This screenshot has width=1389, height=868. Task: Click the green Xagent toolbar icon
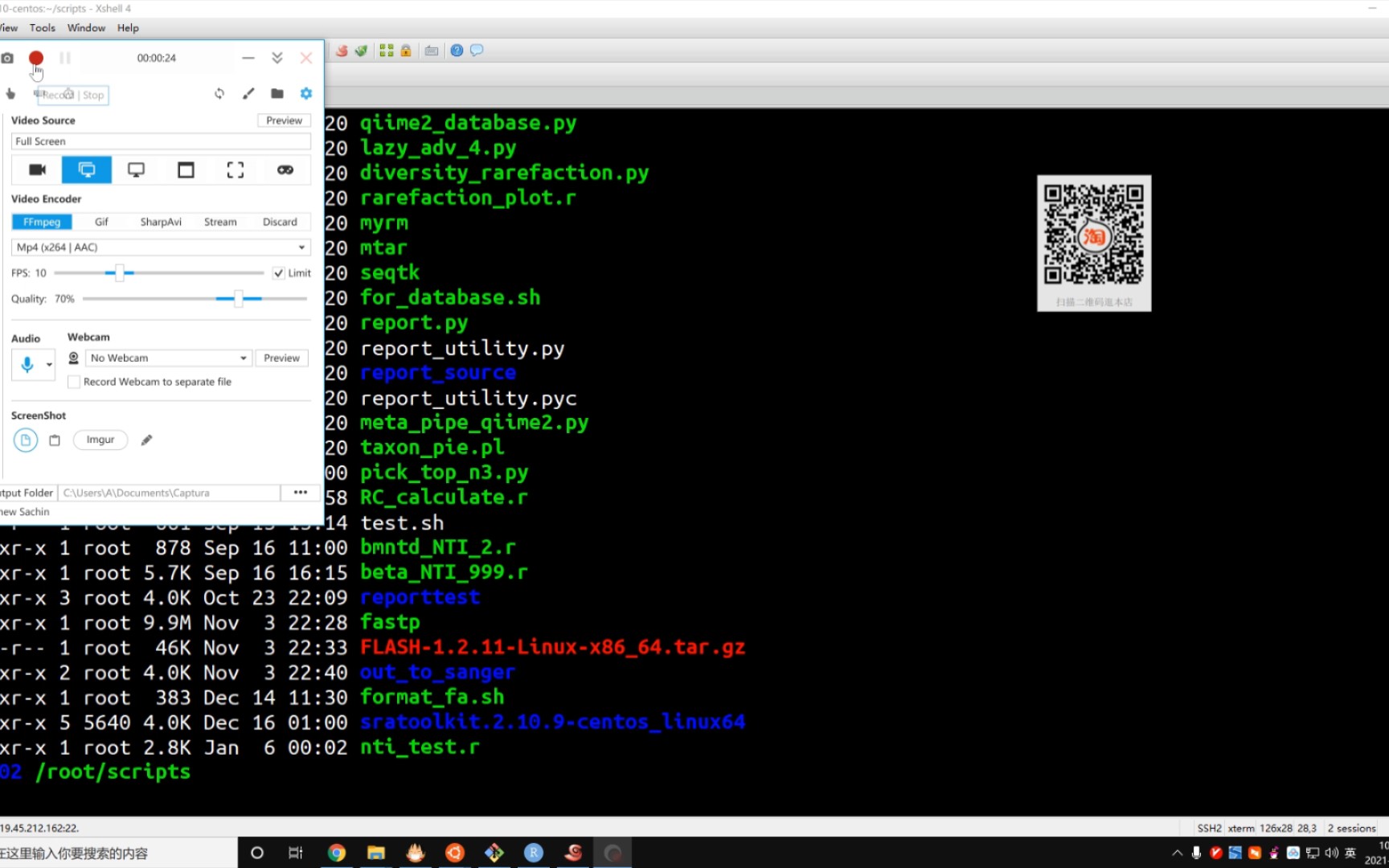pos(362,51)
